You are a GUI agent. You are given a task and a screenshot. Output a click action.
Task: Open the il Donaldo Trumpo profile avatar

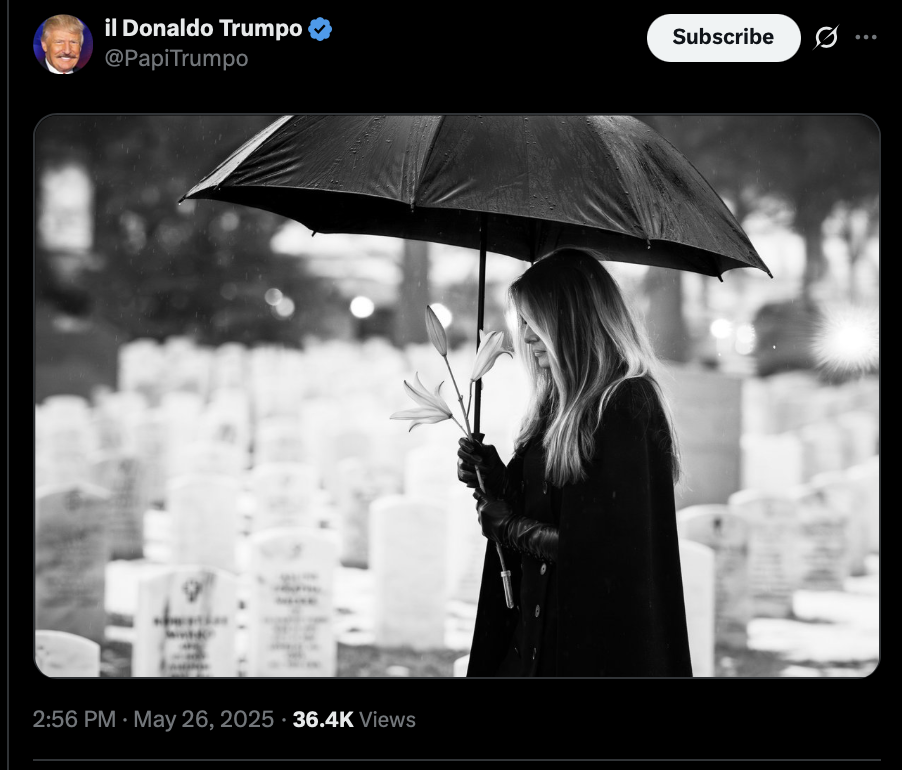pyautogui.click(x=63, y=44)
